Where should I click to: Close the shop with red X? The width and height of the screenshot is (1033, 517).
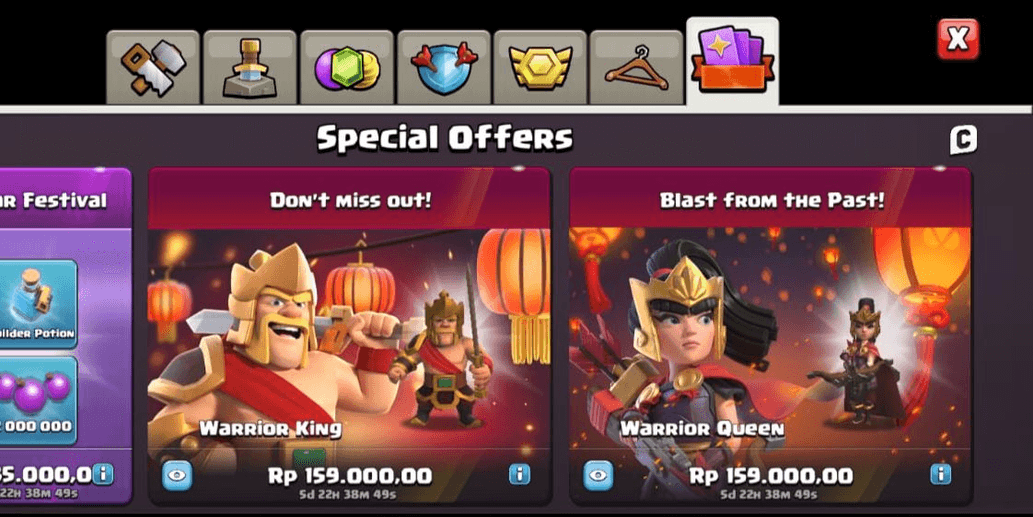click(x=958, y=39)
